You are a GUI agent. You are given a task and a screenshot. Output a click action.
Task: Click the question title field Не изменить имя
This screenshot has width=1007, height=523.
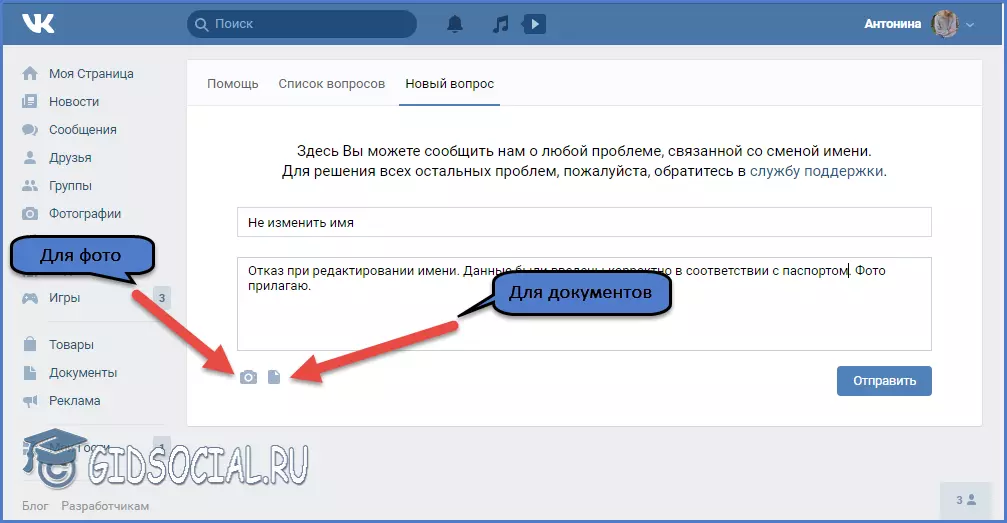coord(583,222)
